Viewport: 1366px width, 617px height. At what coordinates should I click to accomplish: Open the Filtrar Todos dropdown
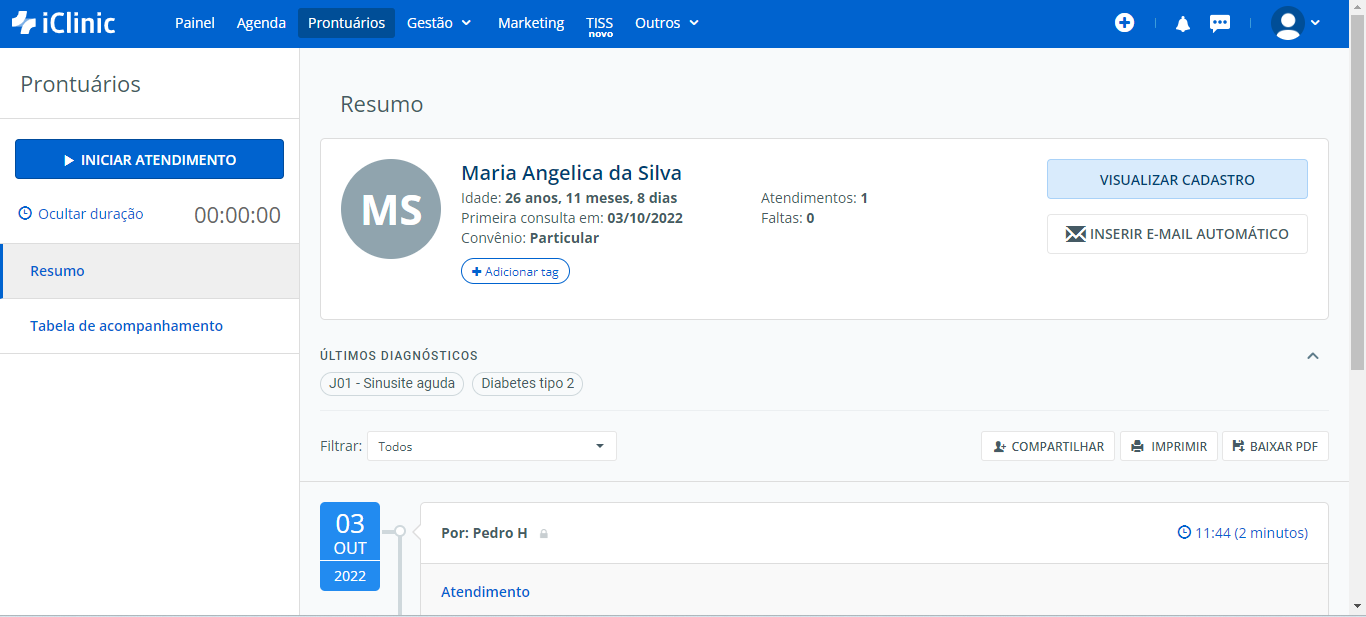491,446
